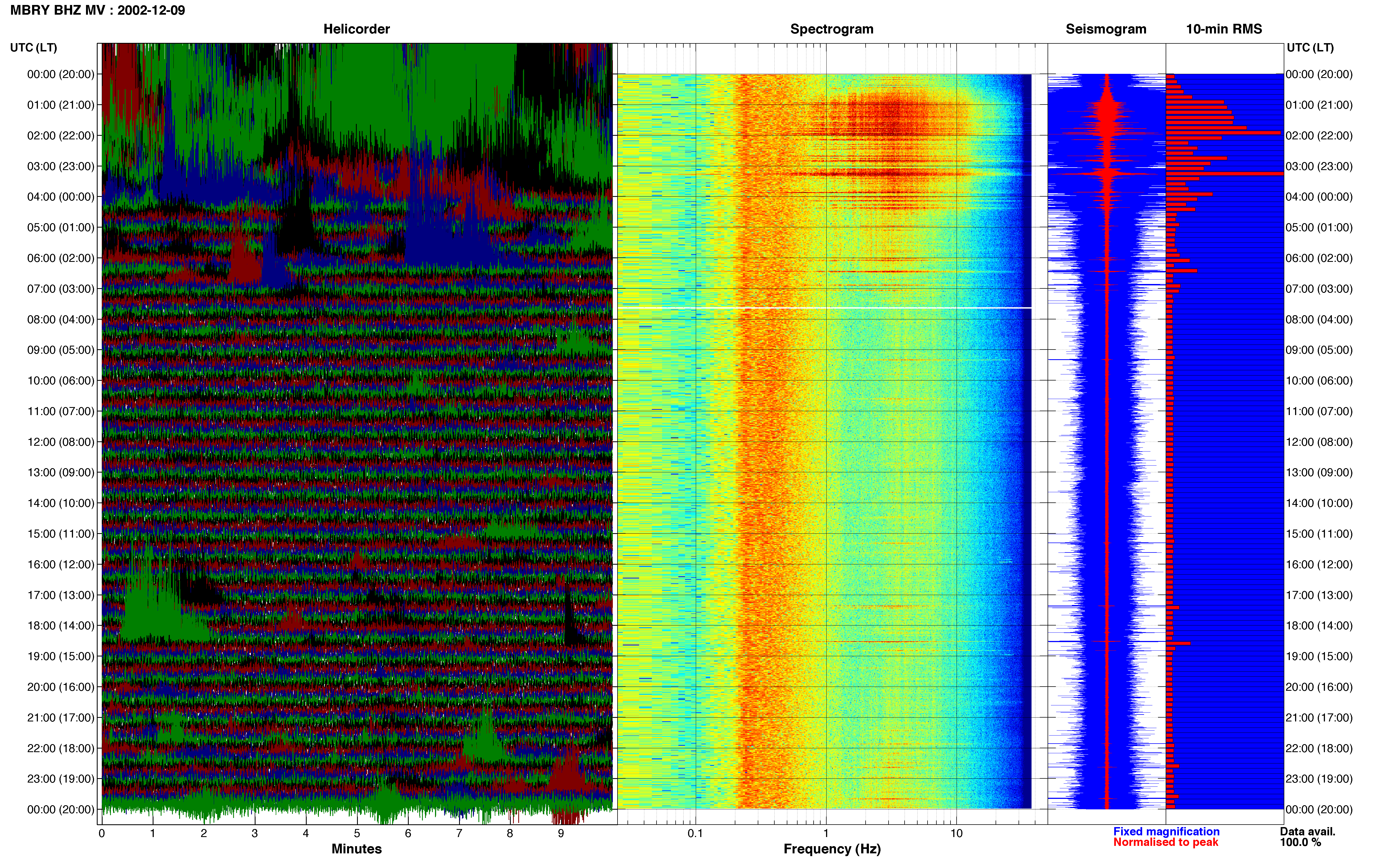Click left-axis time label '07:00 (03:00)'
The width and height of the screenshot is (1388, 868).
(x=61, y=289)
